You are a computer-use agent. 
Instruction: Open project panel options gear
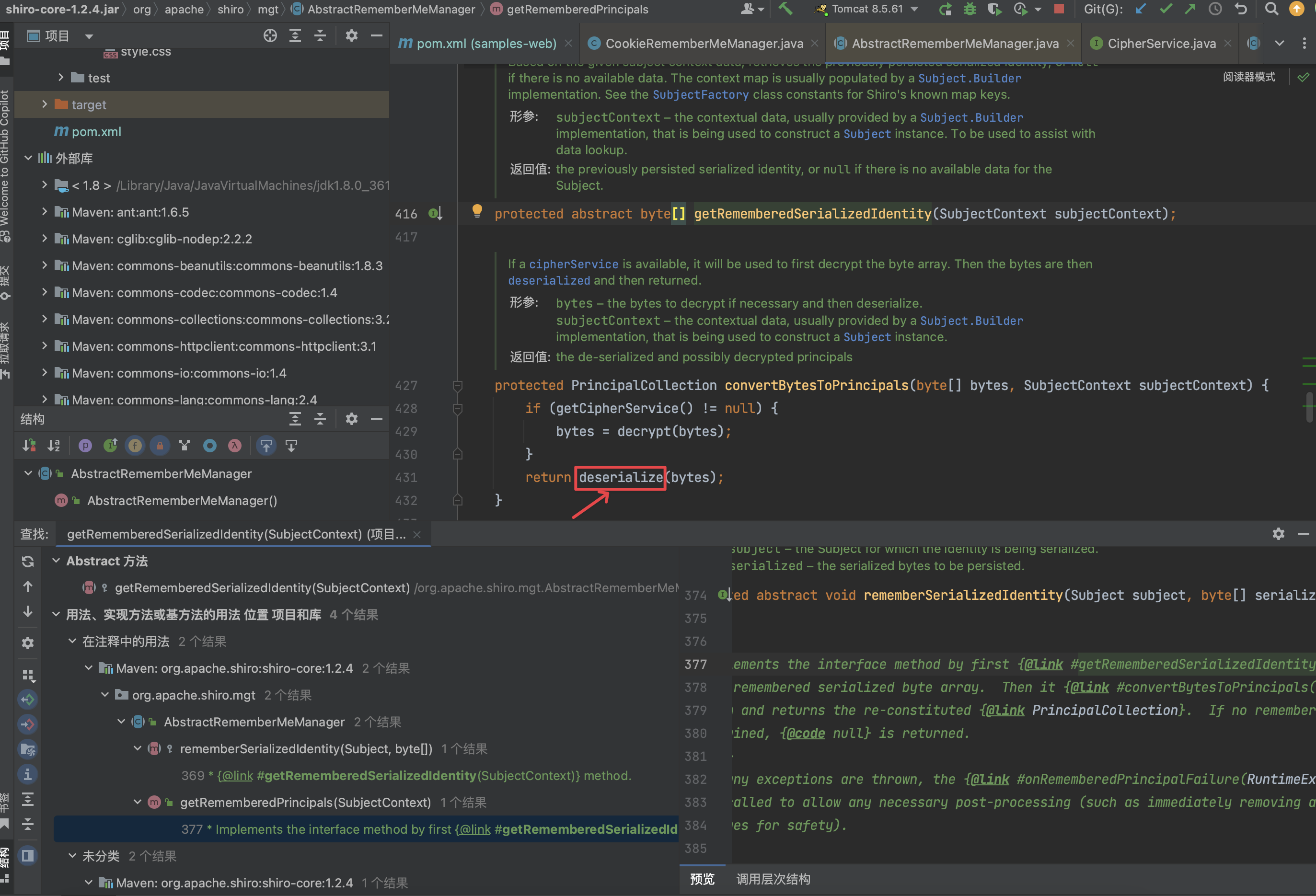tap(352, 35)
